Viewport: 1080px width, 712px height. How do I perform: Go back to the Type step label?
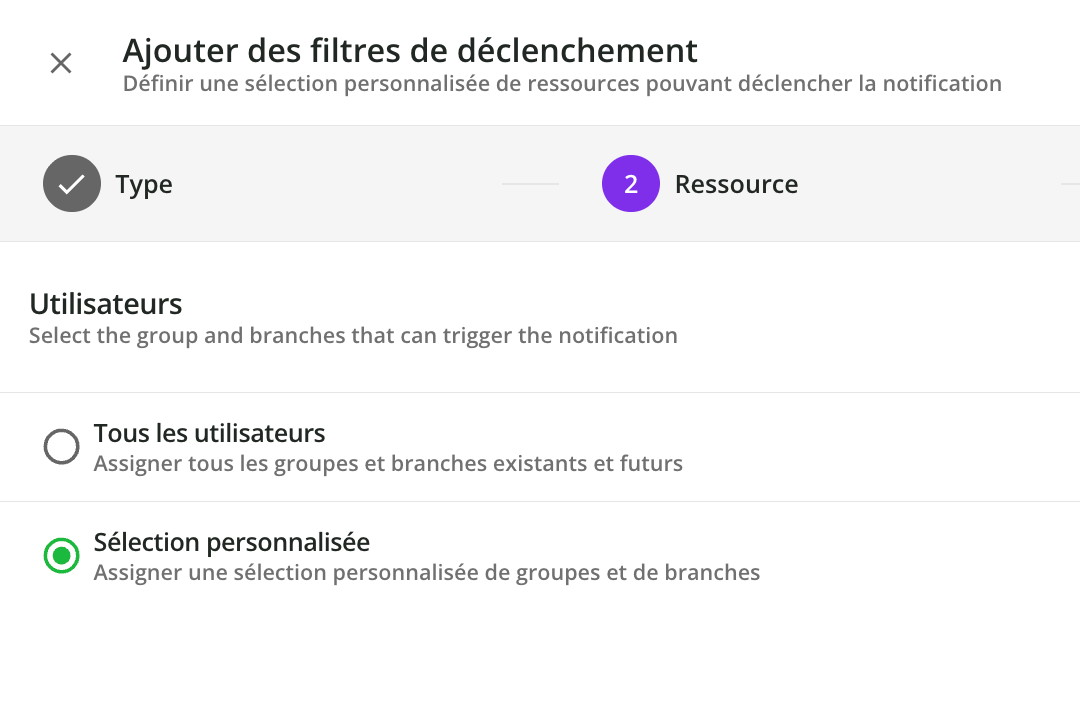coord(144,185)
